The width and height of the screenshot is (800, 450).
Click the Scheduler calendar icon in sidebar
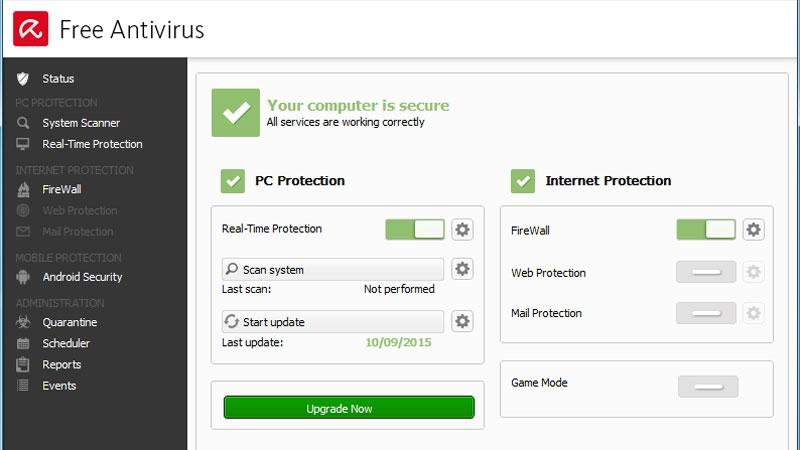point(23,344)
